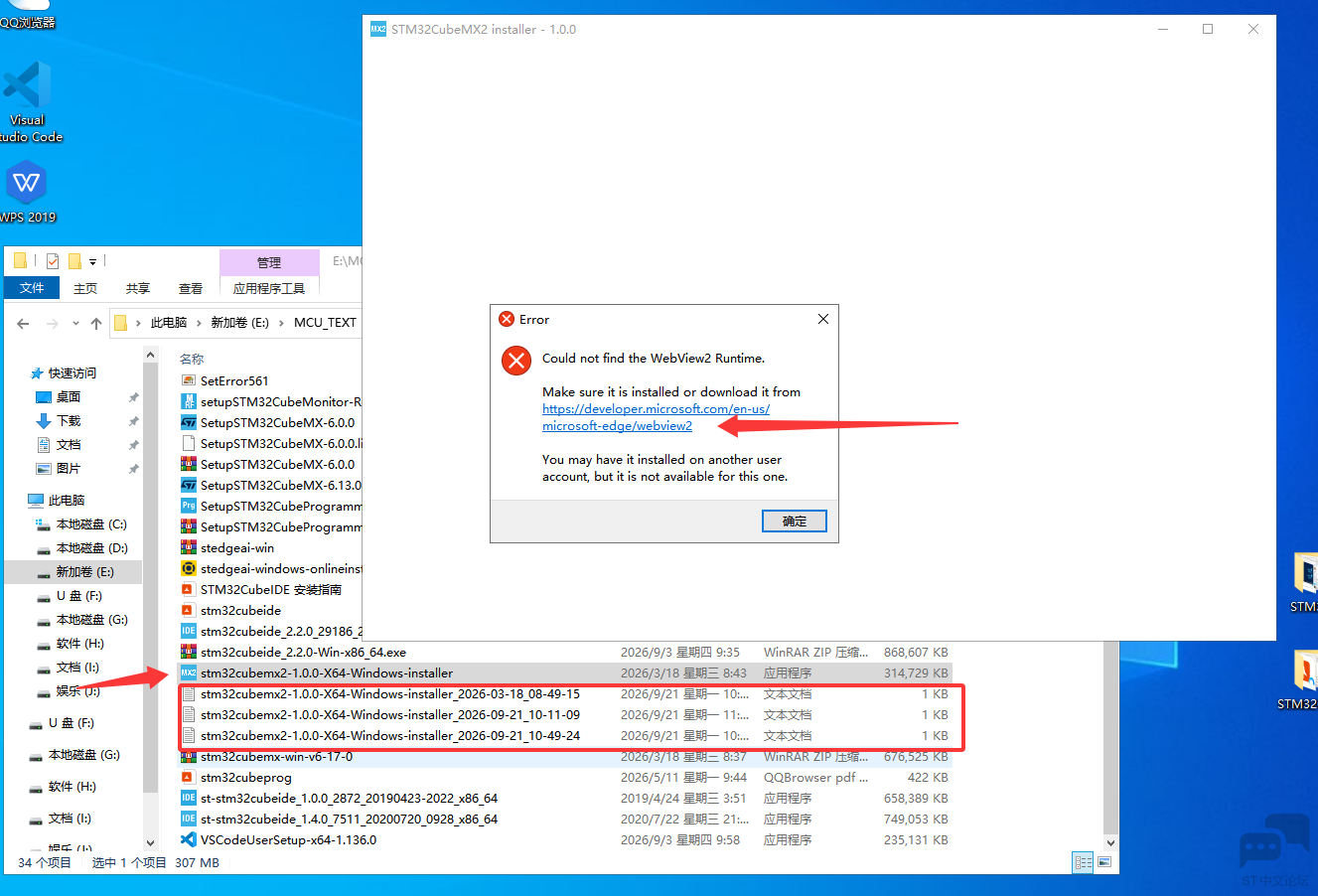Click the new folder quick access icon
Image resolution: width=1318 pixels, height=896 pixels.
pyautogui.click(x=74, y=261)
